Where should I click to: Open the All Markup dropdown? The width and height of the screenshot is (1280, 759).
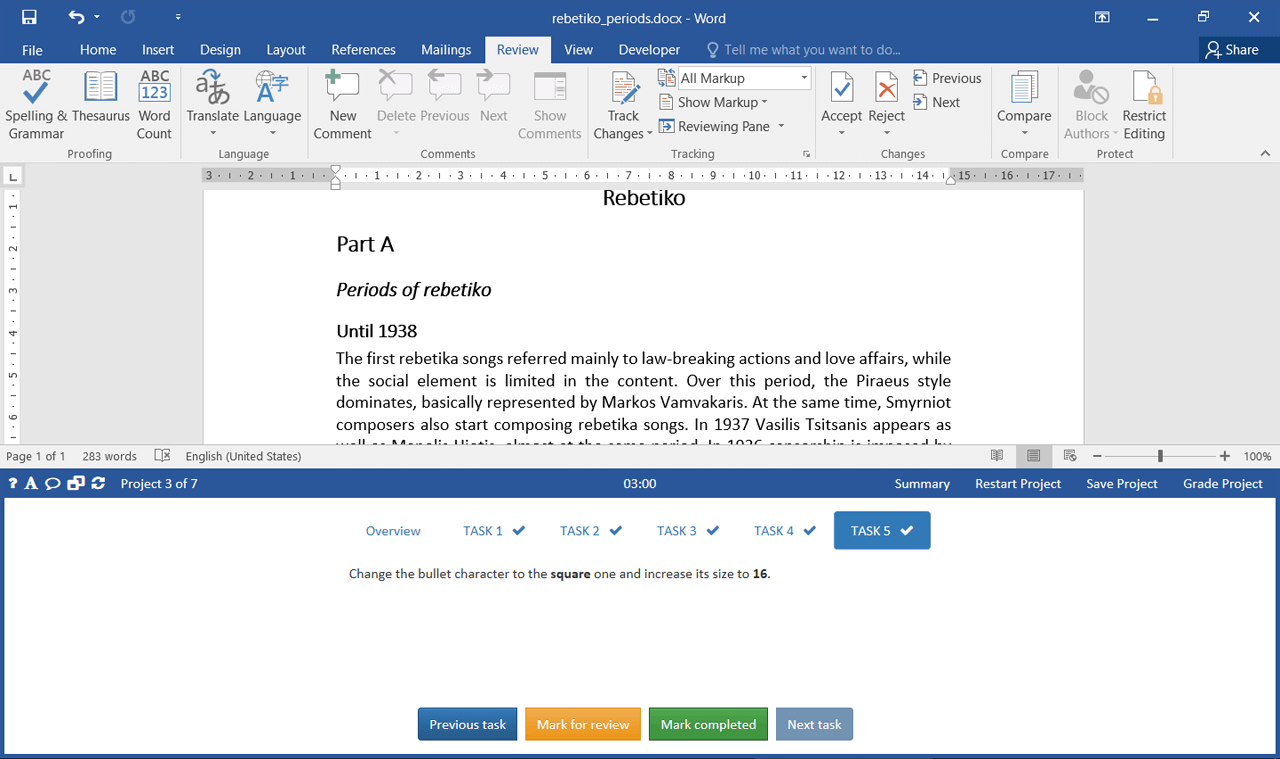tap(744, 78)
